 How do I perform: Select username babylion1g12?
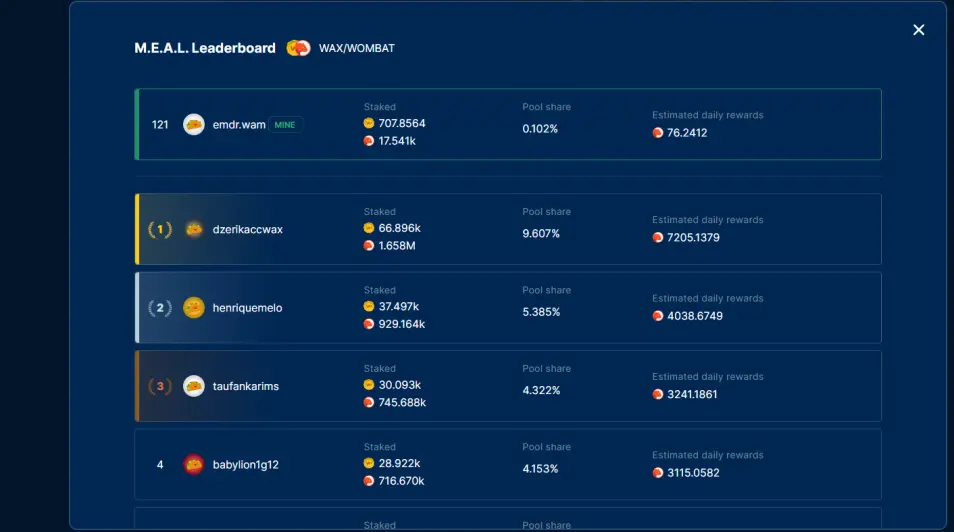(246, 464)
